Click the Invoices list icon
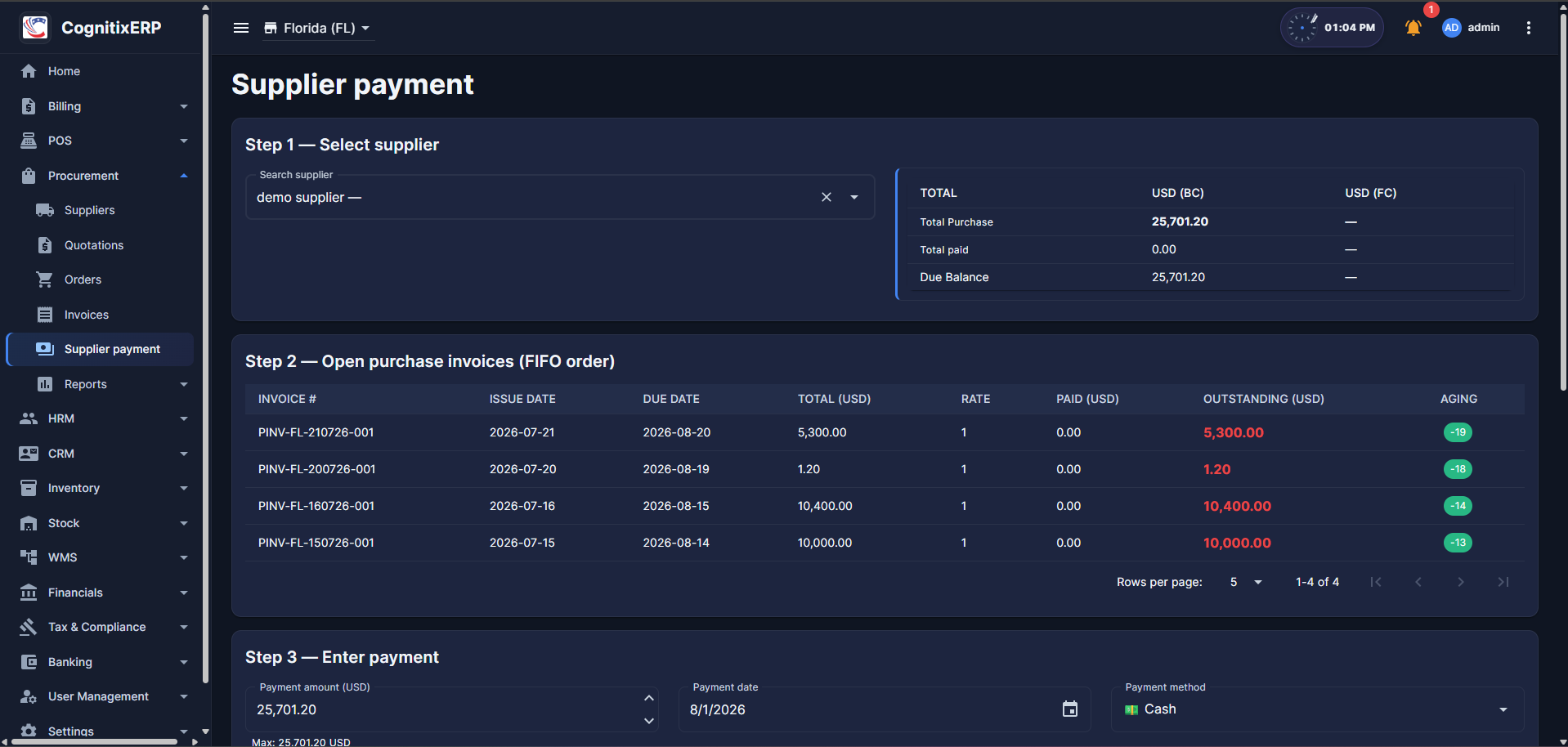This screenshot has width=1568, height=747. pos(45,315)
